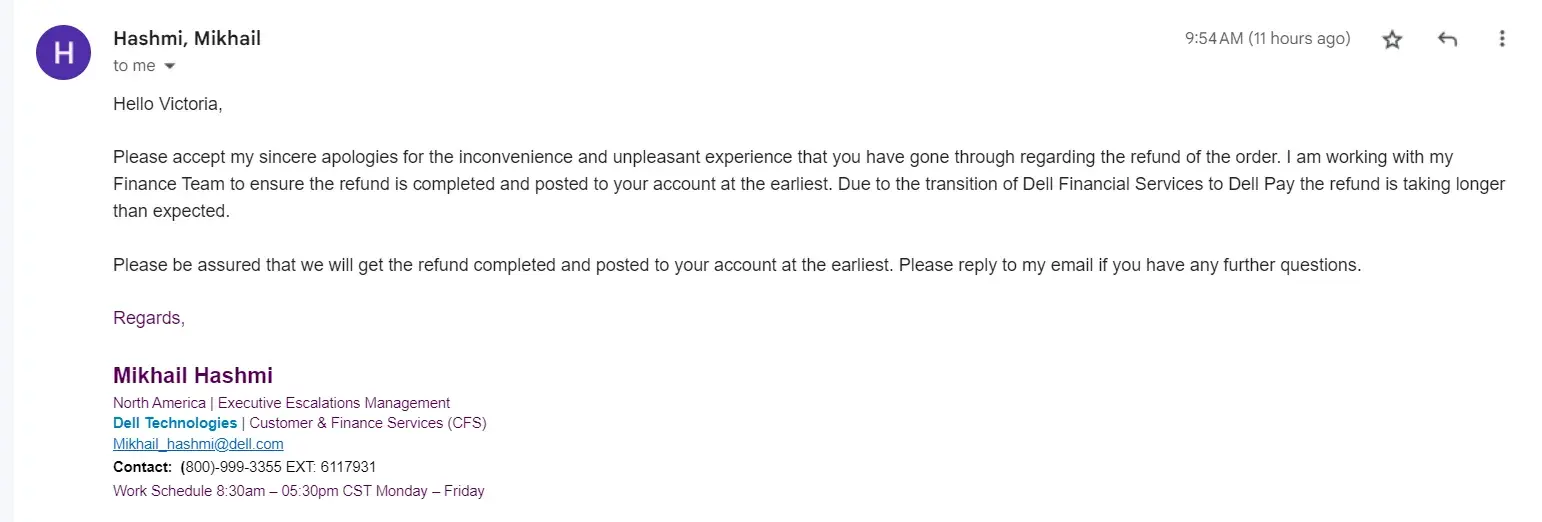Click sender name "Hashmi, Mikhail"
This screenshot has width=1542, height=522.
pos(187,39)
